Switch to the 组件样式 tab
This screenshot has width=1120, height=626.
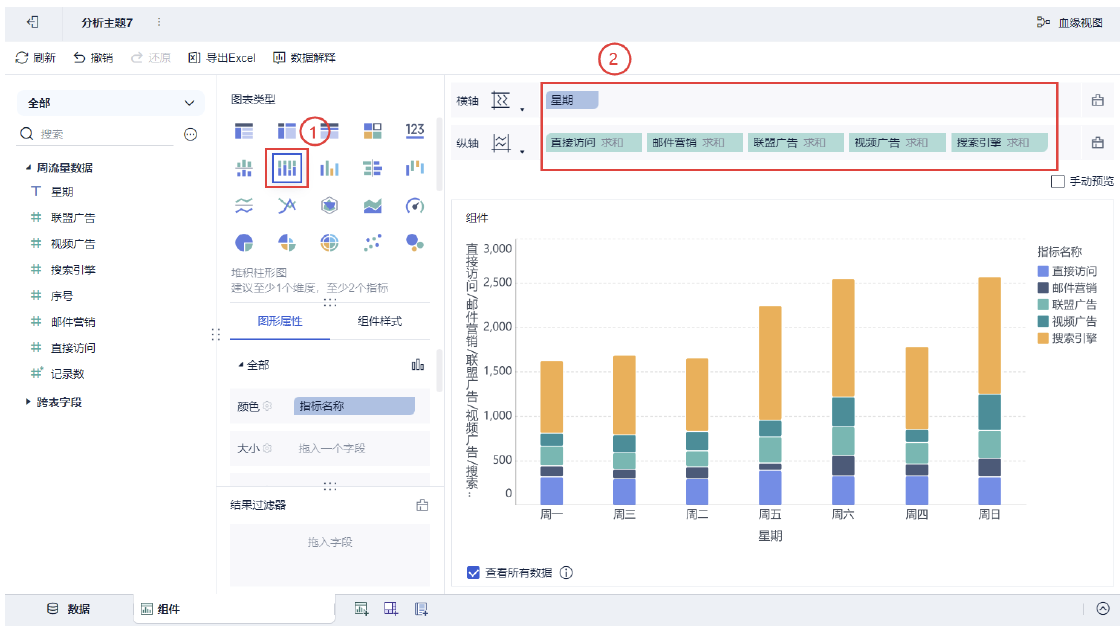click(x=379, y=322)
